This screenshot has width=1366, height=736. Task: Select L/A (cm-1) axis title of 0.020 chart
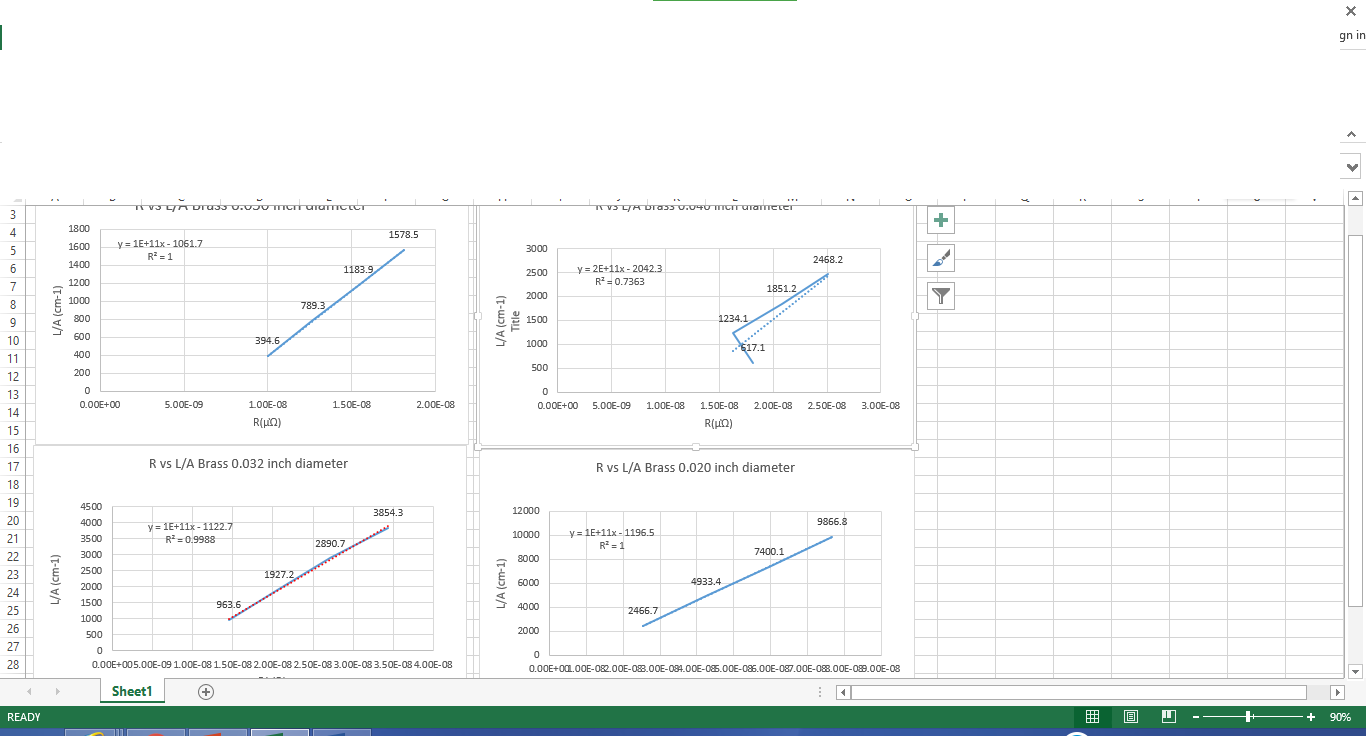tap(501, 582)
